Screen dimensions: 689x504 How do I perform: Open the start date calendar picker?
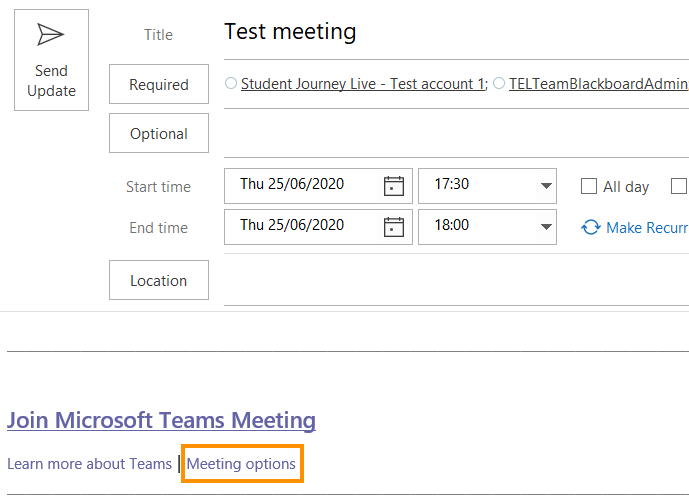coord(394,186)
